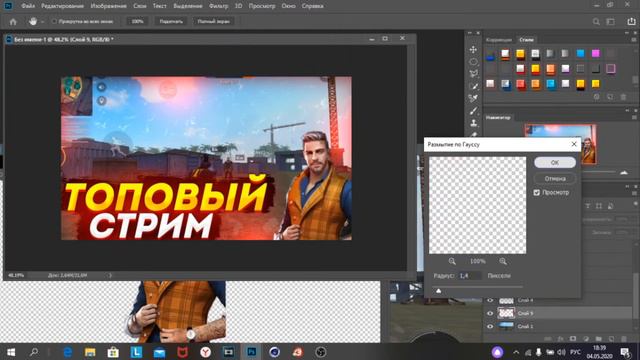Click Отмена in blur dialog

pos(555,178)
